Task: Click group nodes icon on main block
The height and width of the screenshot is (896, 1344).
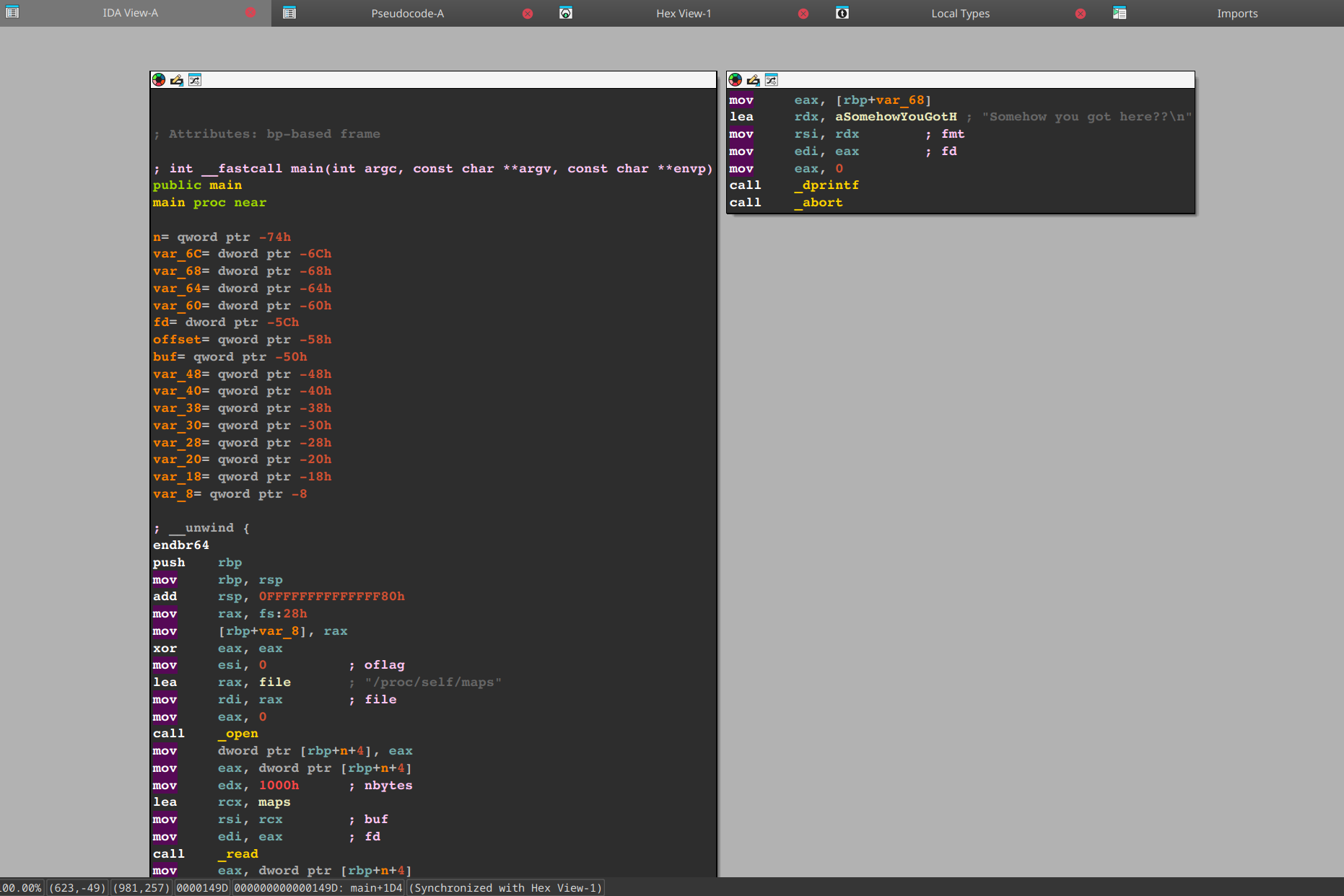Action: (x=195, y=80)
